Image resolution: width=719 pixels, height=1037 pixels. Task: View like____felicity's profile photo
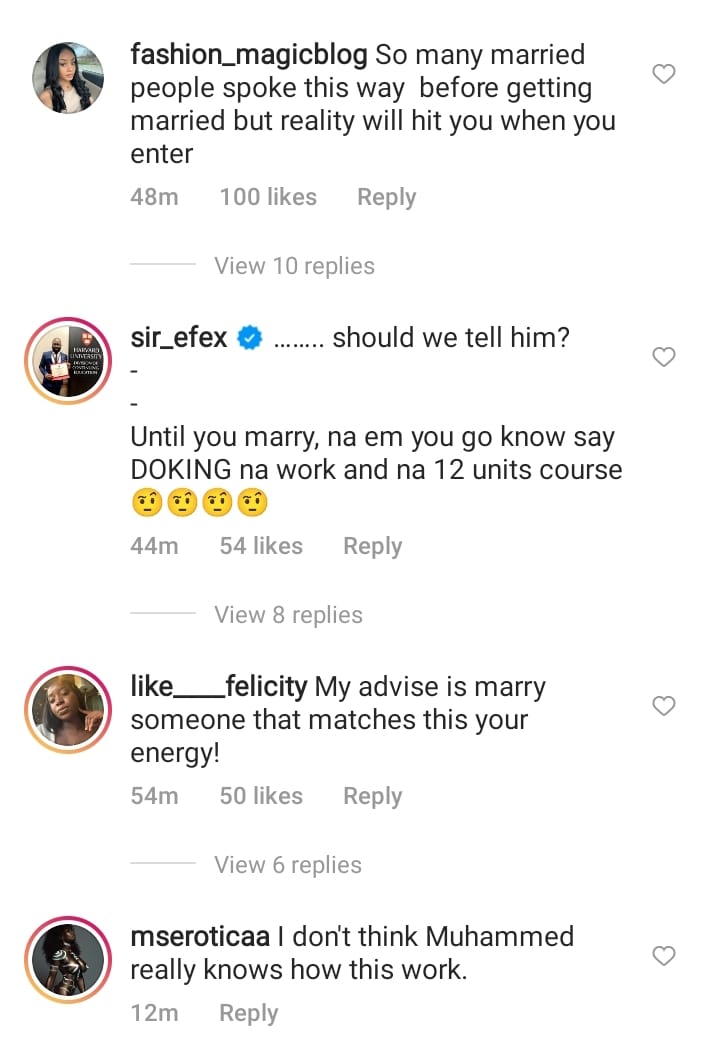(x=69, y=711)
